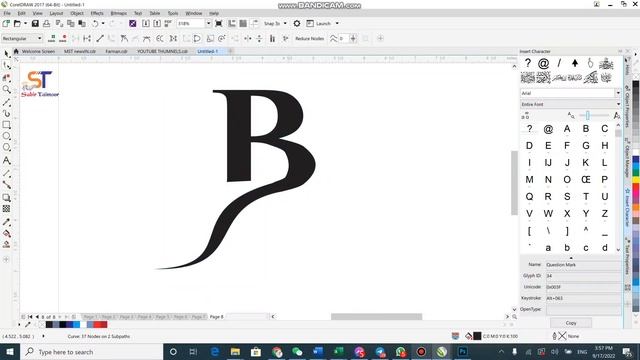Open the zoom level dropdown

coord(208,24)
